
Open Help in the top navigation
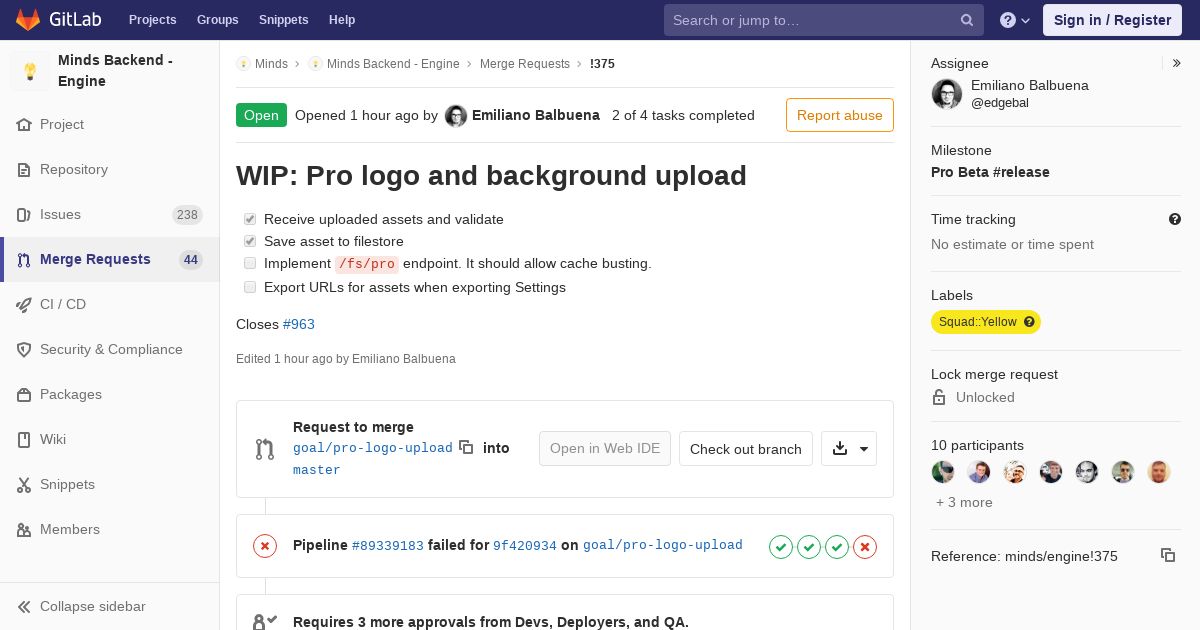coord(342,20)
